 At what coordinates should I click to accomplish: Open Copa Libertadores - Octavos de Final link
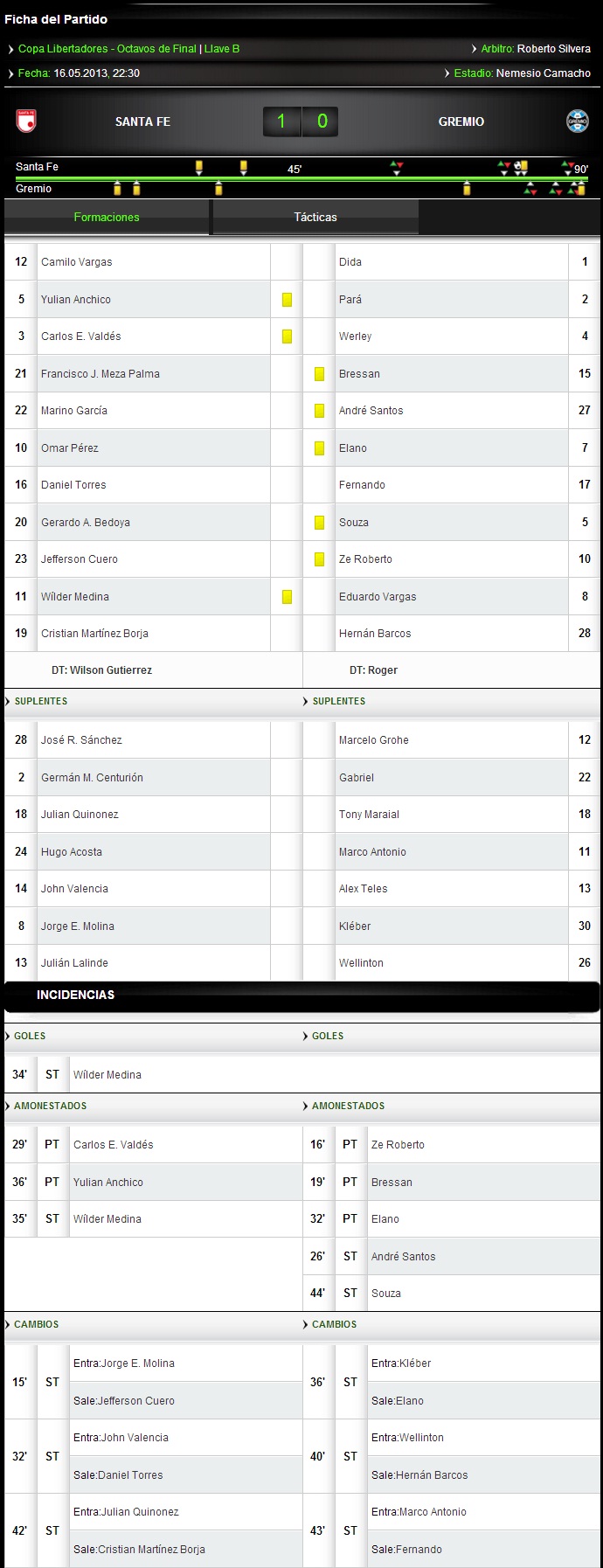107,49
